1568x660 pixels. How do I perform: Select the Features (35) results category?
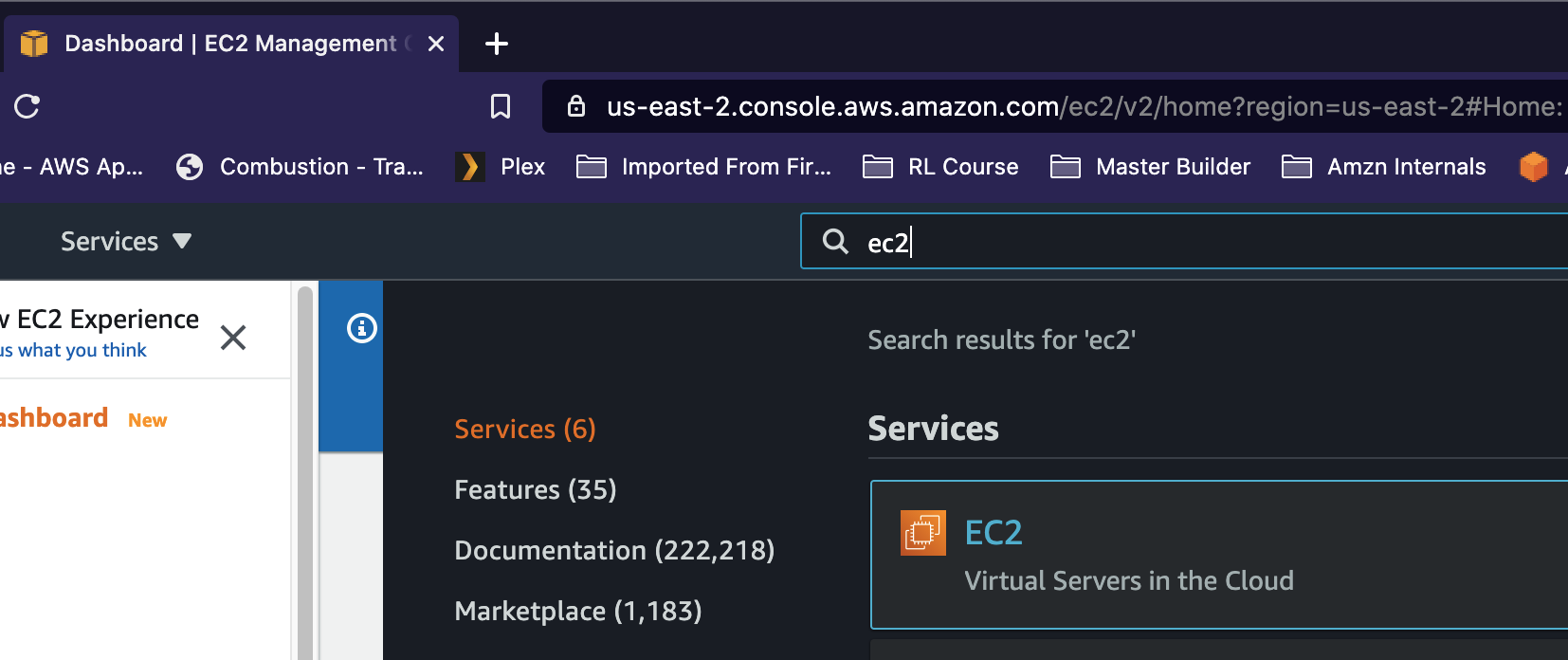click(x=536, y=489)
